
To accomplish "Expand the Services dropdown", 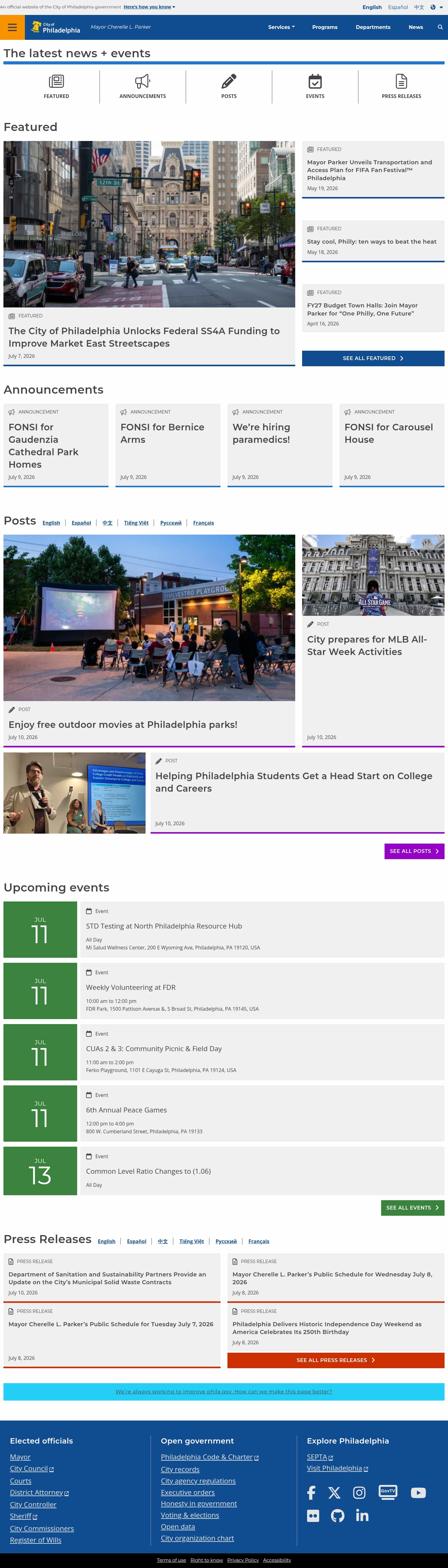I will coord(281,27).
